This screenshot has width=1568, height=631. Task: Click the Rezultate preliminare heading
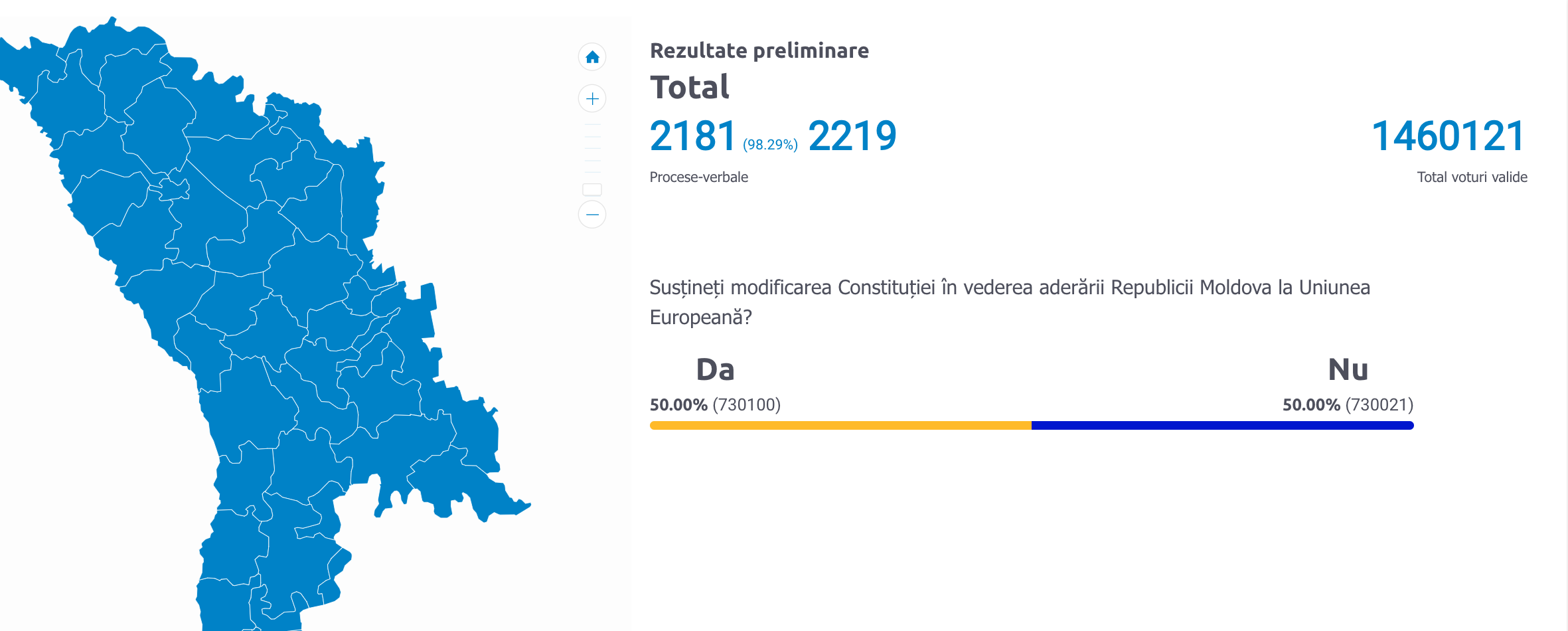tap(759, 50)
